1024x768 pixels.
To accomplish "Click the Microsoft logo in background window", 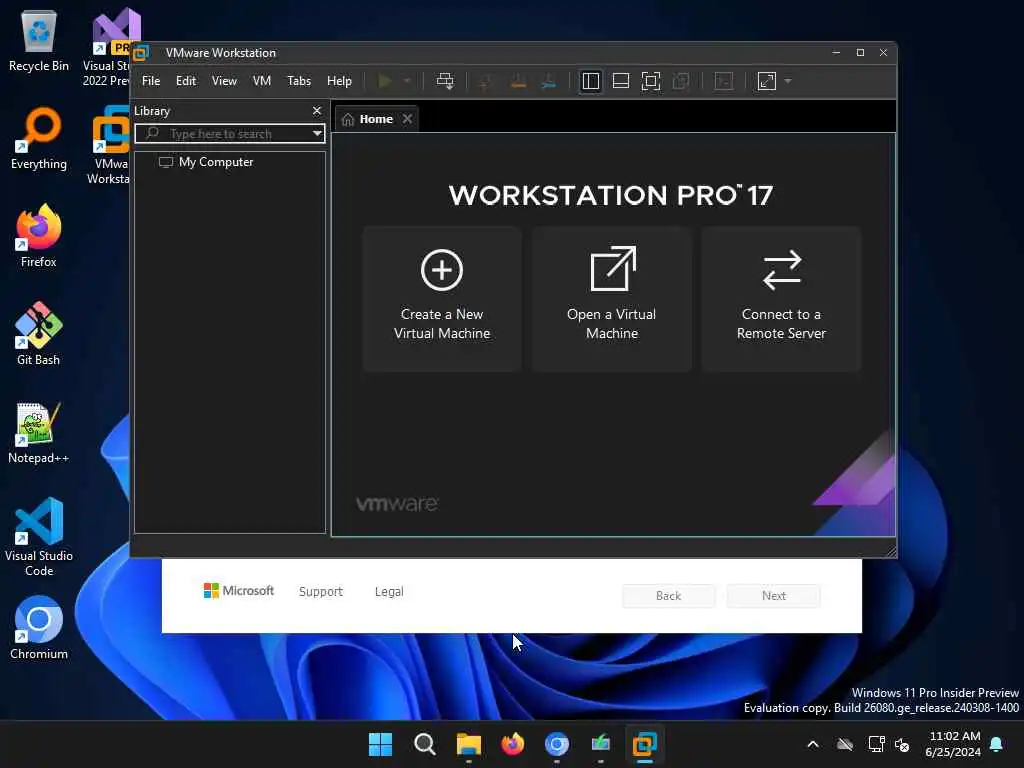I will 239,590.
